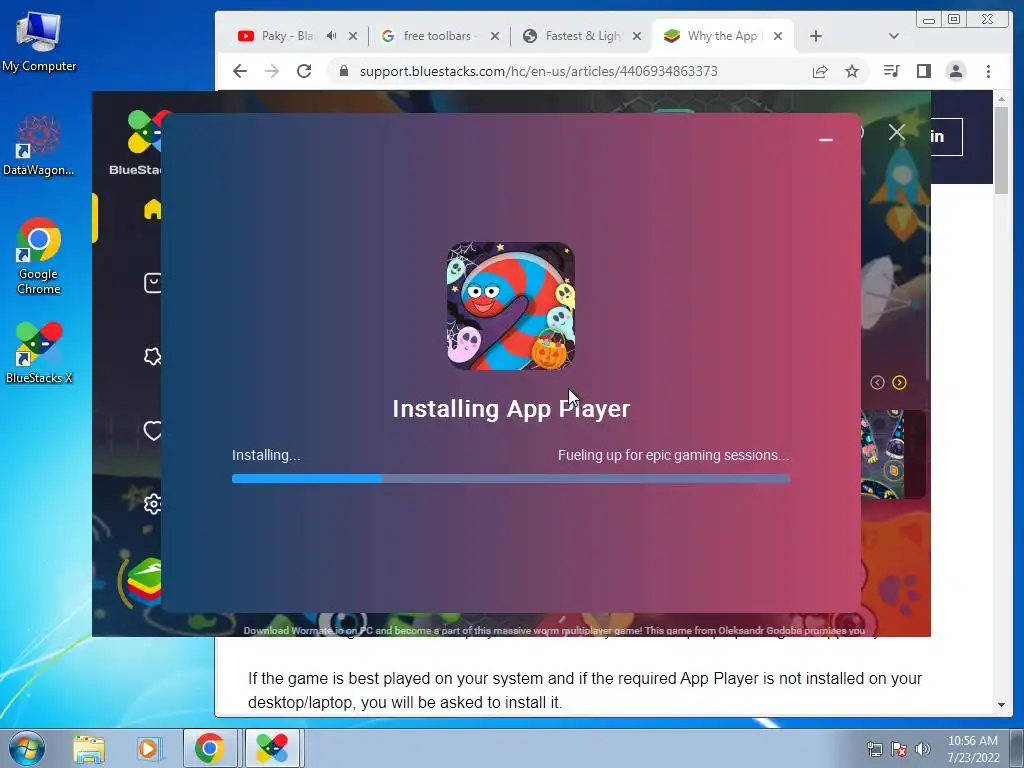Viewport: 1024px width, 768px height.
Task: Click the installation progress bar
Action: [511, 479]
